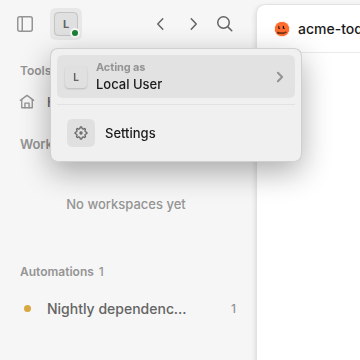360x360 pixels.
Task: Click the Automations 1 section header
Action: tap(62, 272)
